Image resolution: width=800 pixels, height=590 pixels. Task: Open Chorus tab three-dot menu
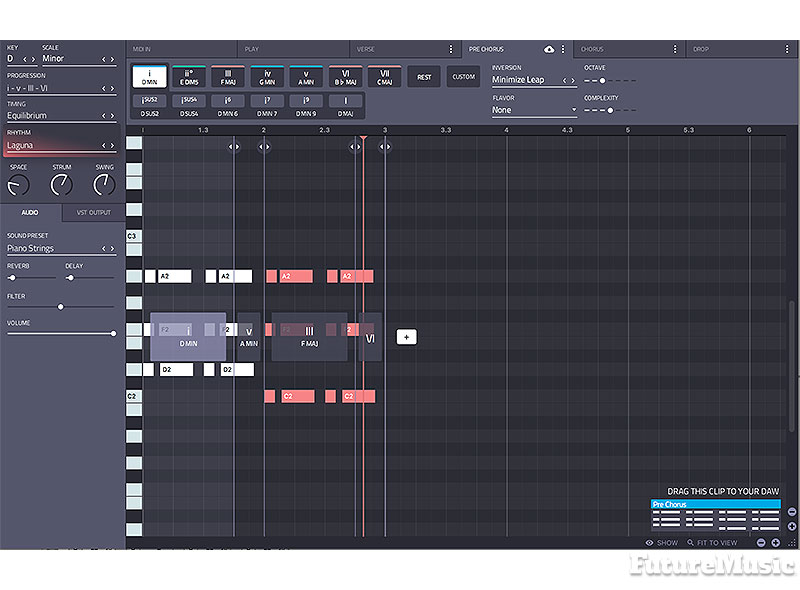[675, 49]
